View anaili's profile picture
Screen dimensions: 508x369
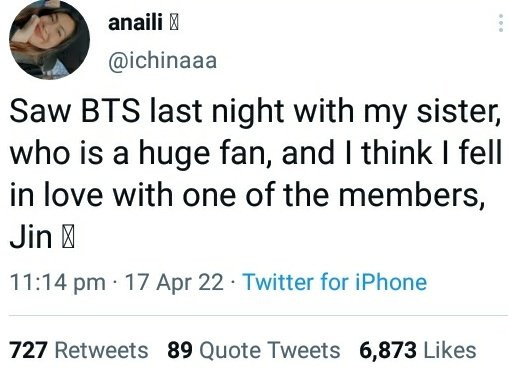[x=49, y=39]
